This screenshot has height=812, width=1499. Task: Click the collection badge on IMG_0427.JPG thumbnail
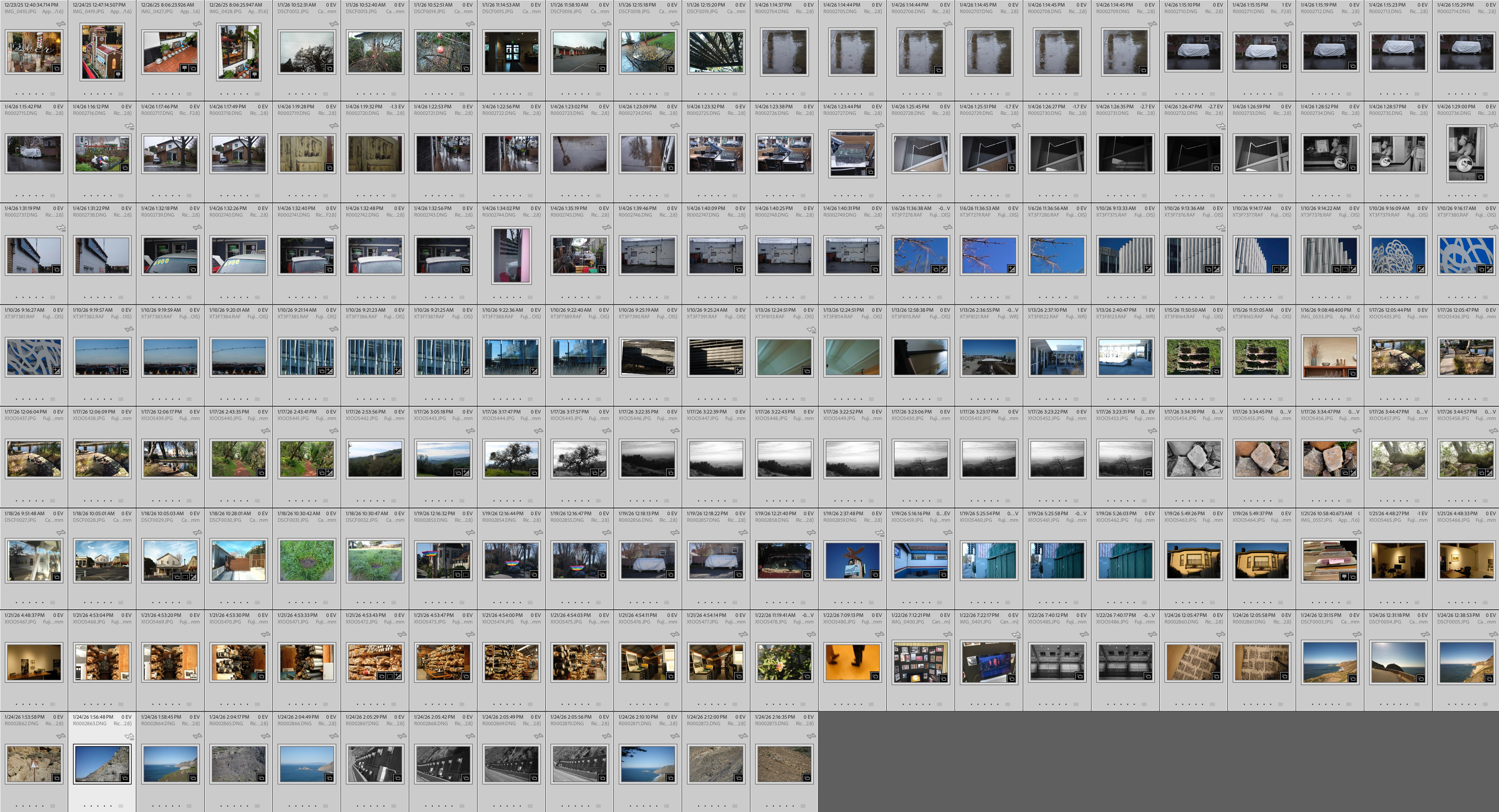193,68
